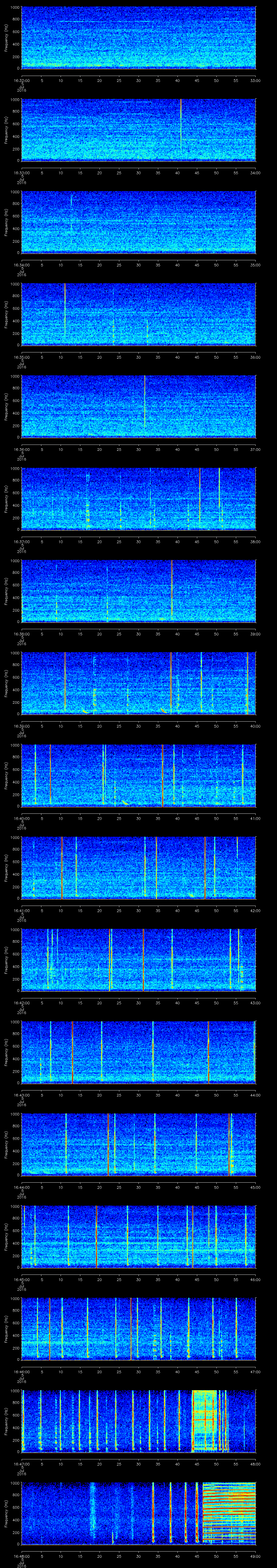This screenshot has width=277, height=1568.
Task: Click the 16:35:00 start time label
Action: pyautogui.click(x=21, y=357)
